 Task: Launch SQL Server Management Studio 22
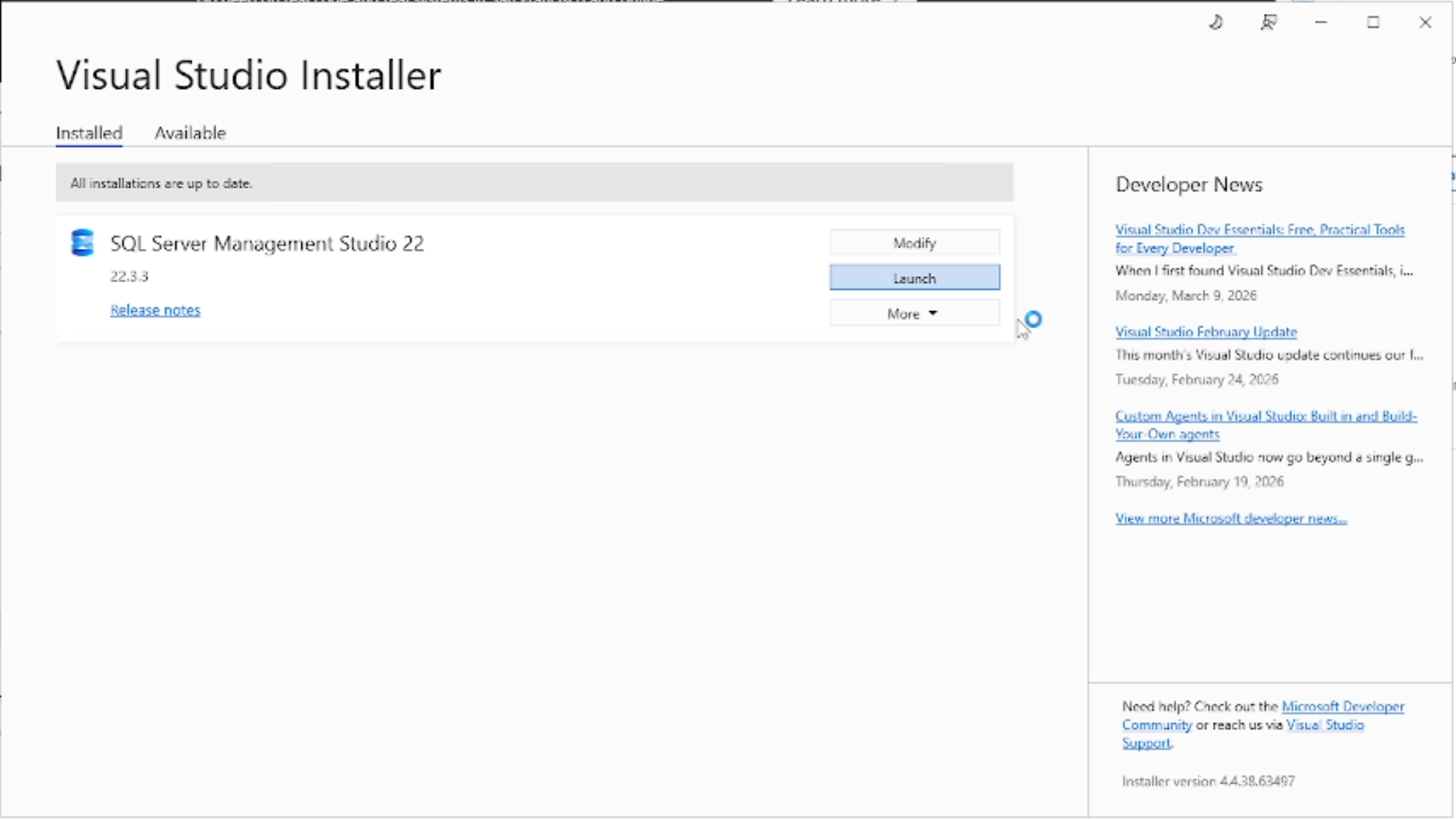[x=914, y=278]
